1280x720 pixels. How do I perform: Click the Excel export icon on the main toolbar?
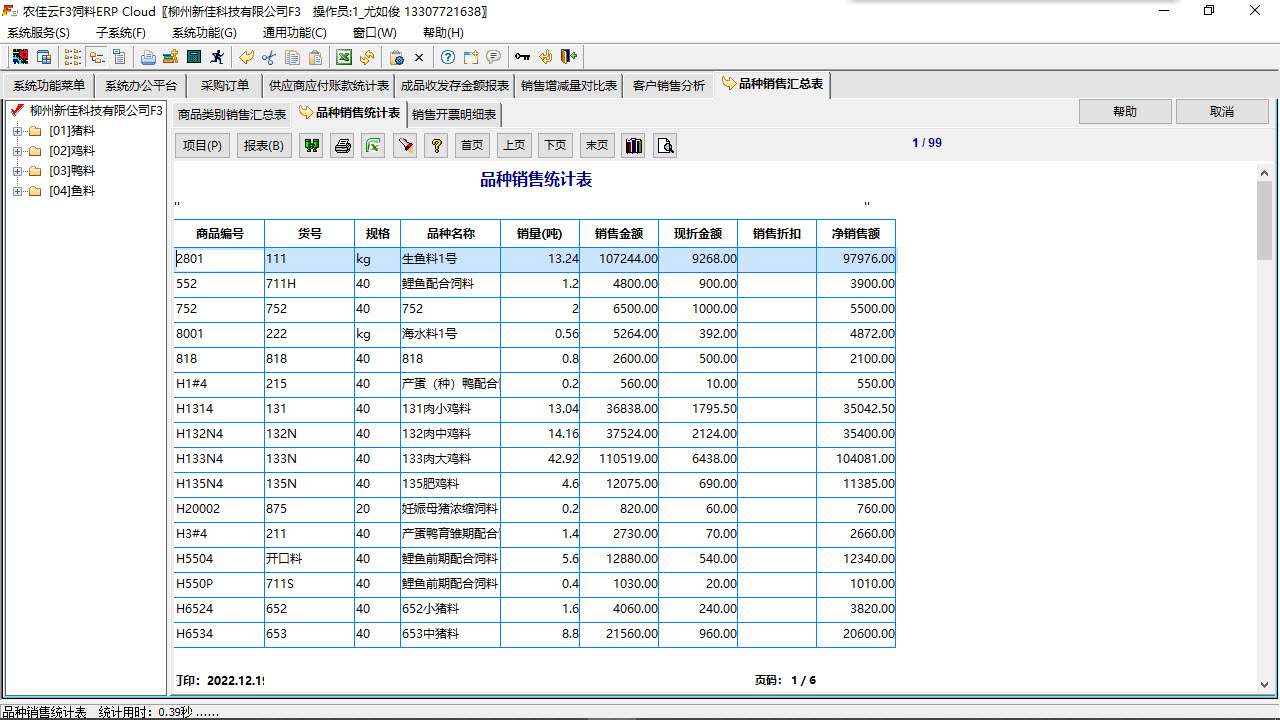344,57
